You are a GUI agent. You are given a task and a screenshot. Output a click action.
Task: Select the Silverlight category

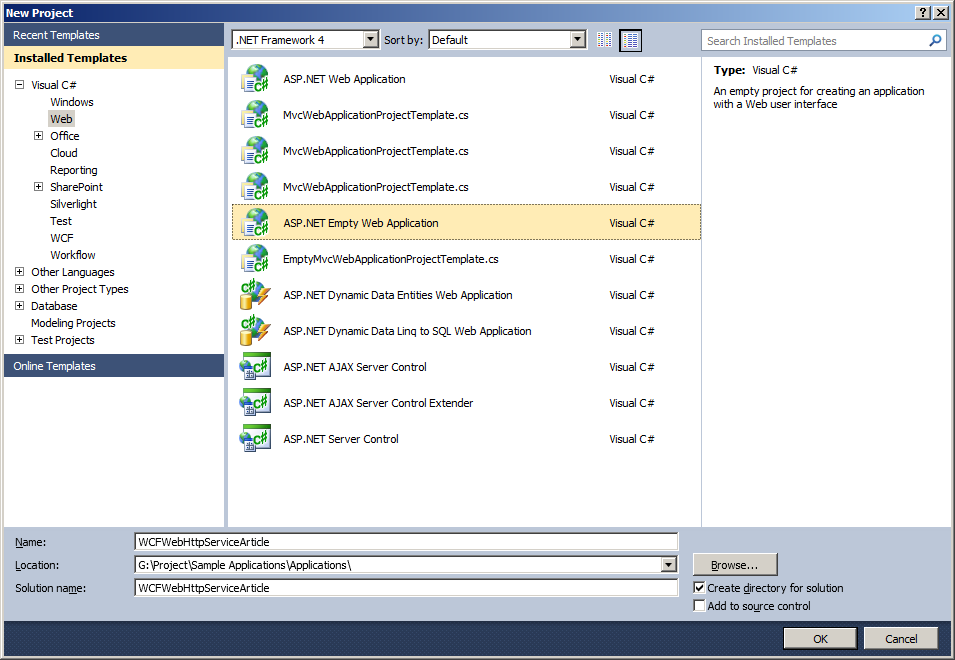(74, 204)
